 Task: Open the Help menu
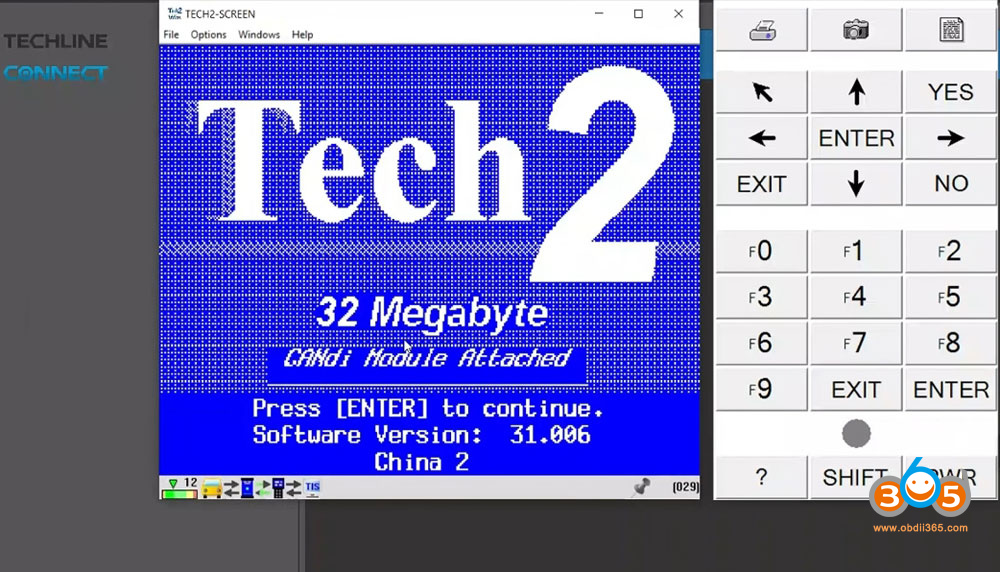(302, 35)
